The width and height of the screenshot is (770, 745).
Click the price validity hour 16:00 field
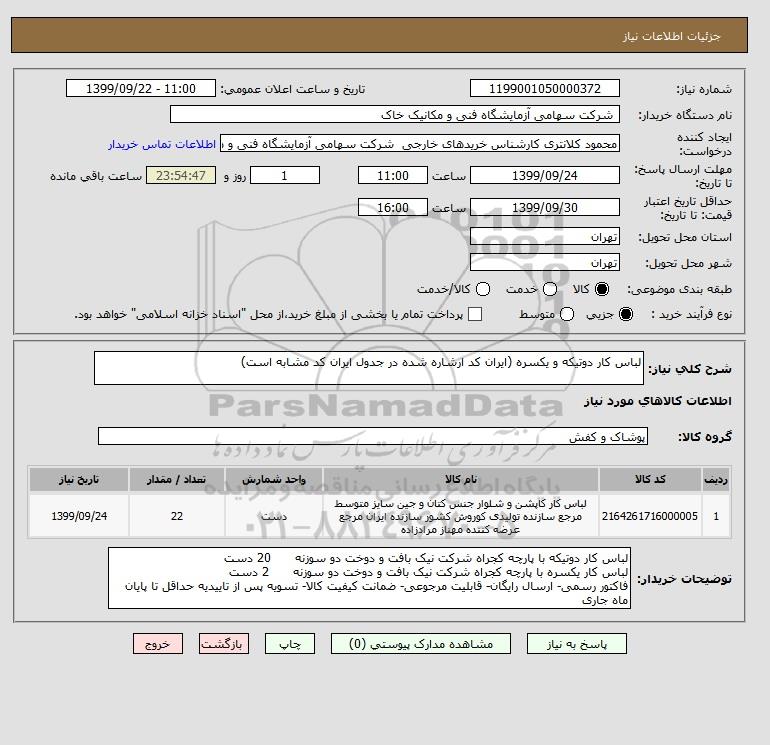393,207
